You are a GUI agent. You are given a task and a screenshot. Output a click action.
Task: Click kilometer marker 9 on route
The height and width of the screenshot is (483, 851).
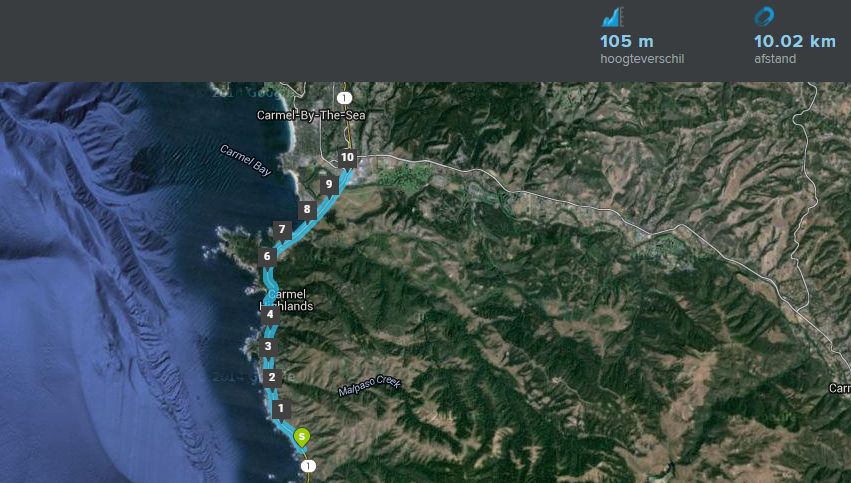[329, 185]
